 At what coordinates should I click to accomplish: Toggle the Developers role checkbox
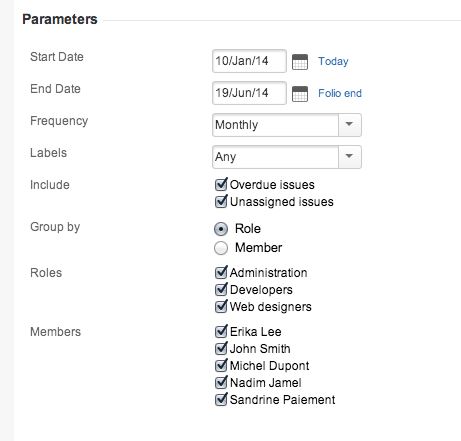click(221, 289)
